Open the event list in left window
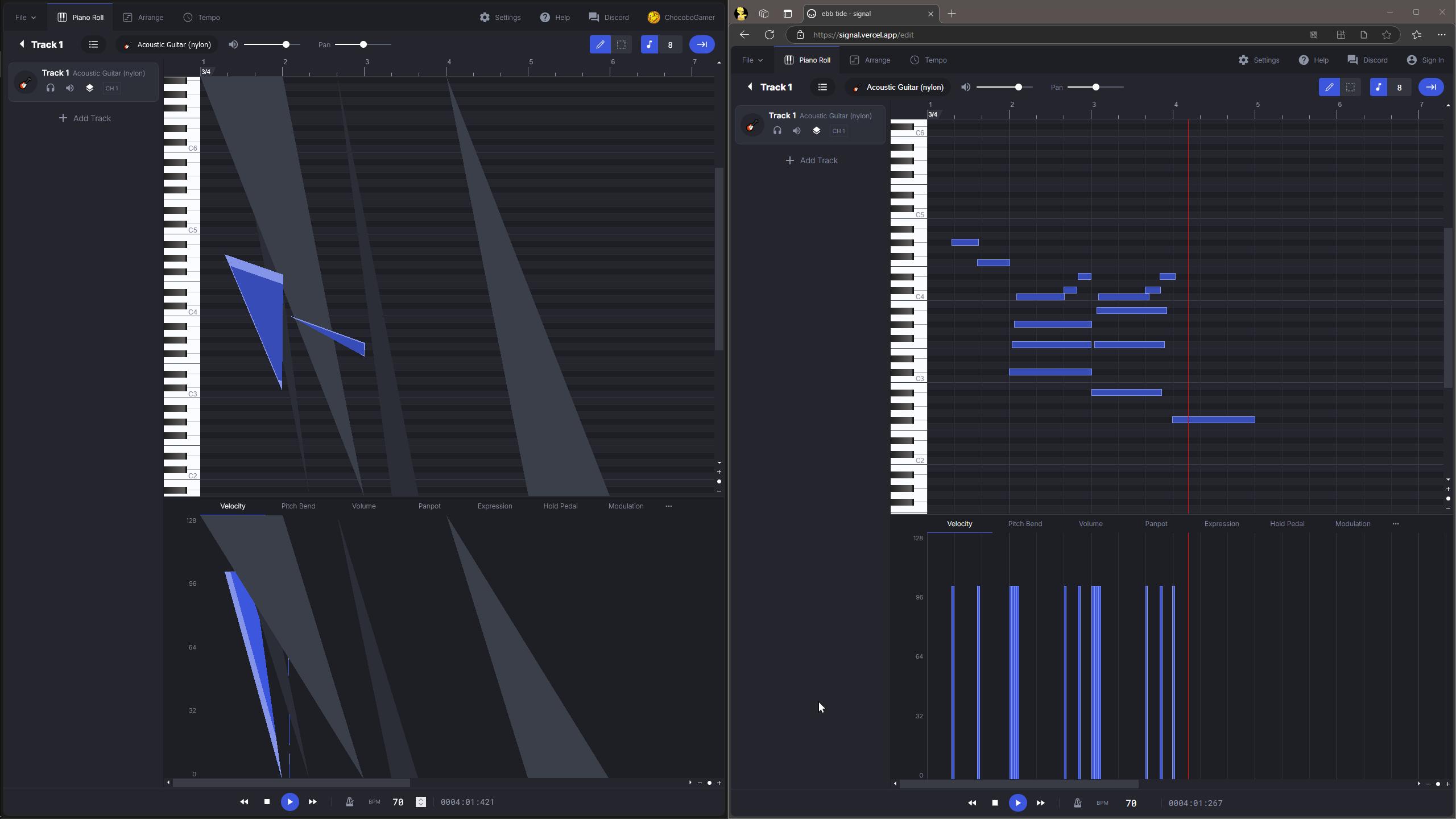 pos(93,44)
